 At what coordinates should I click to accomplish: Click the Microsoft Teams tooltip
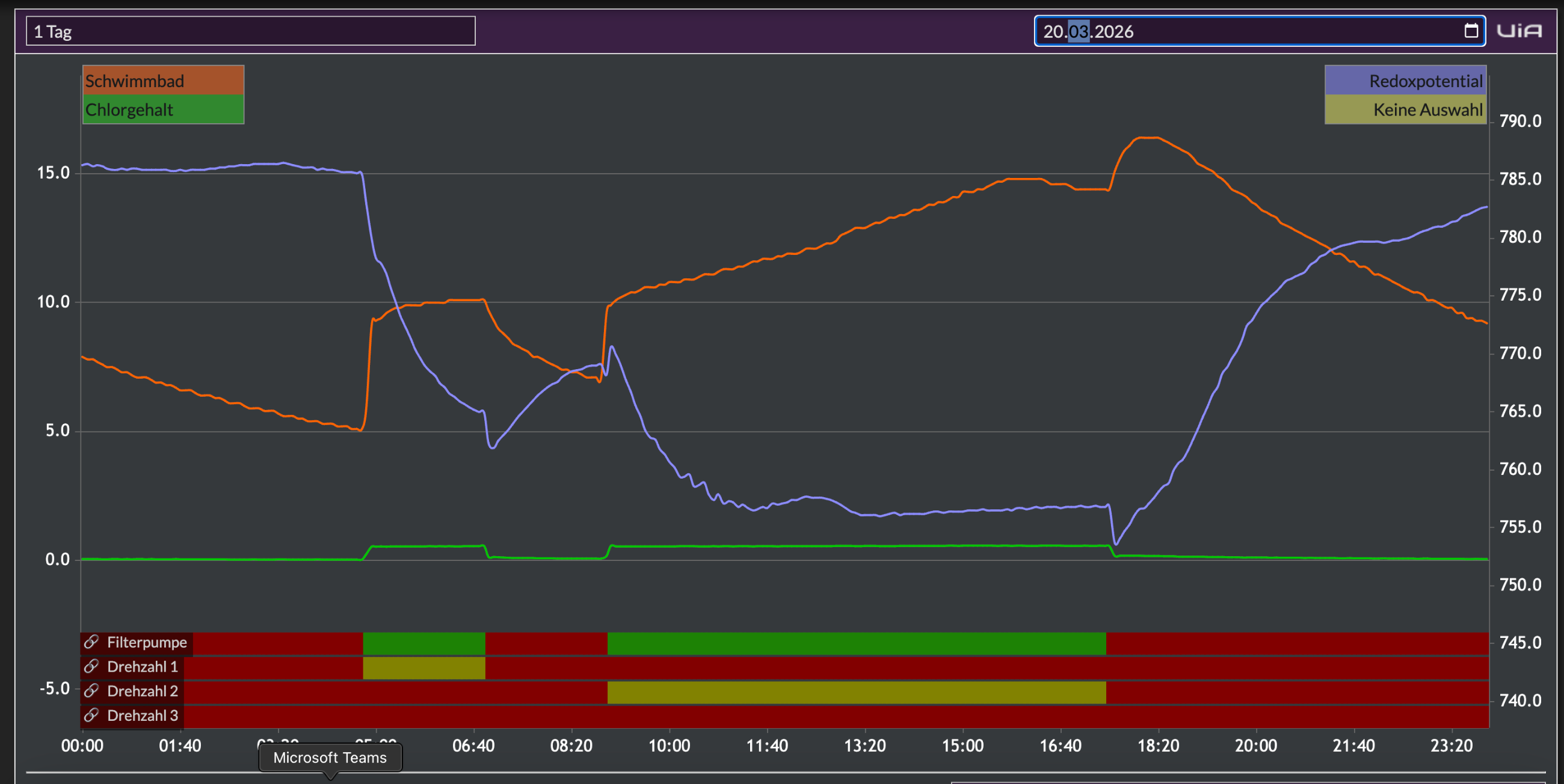pyautogui.click(x=330, y=758)
